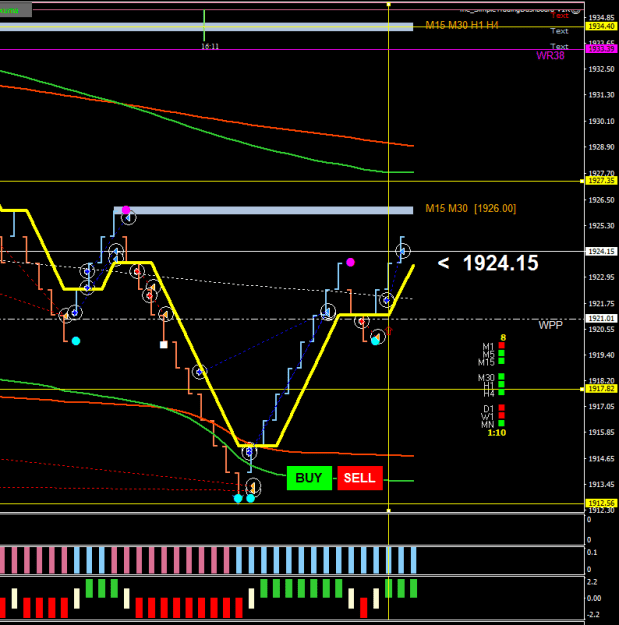Click the magenta dot left of the 1924.15 text

coord(350,262)
